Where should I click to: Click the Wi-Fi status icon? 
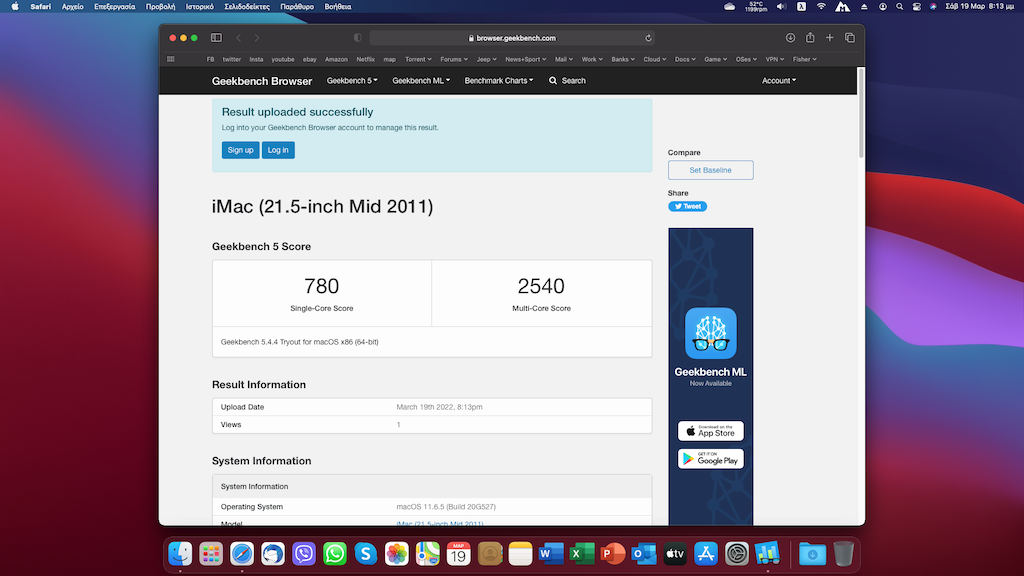pyautogui.click(x=822, y=7)
